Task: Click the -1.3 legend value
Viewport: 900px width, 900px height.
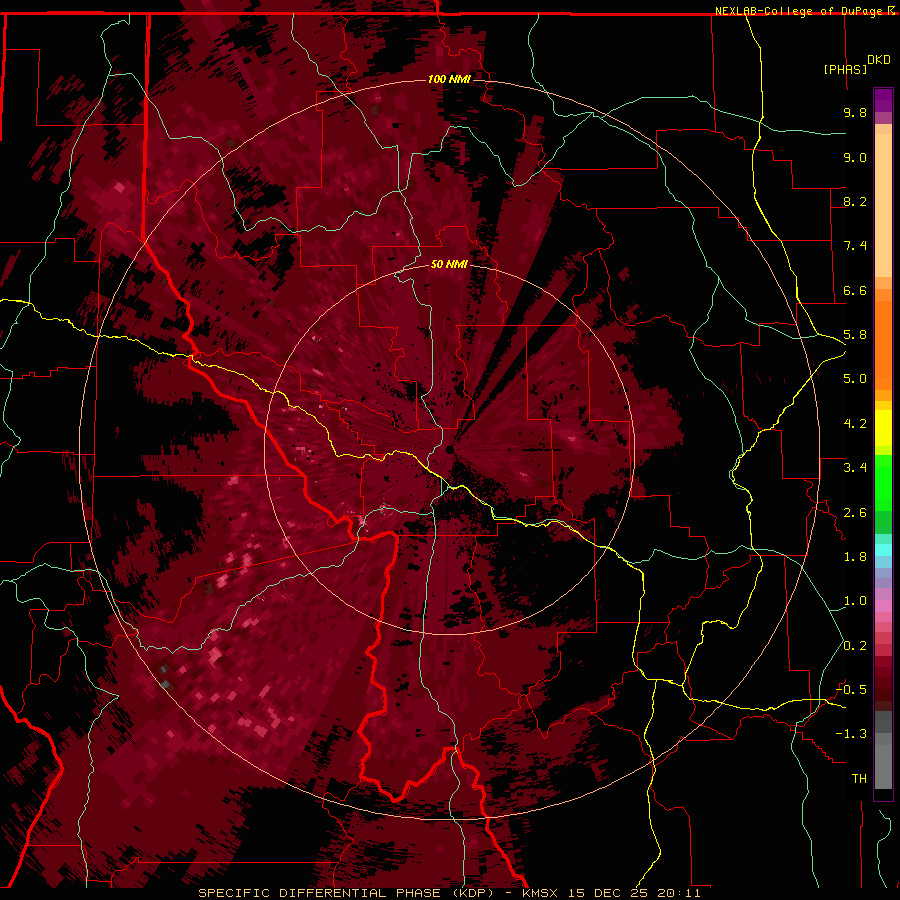Action: 851,734
